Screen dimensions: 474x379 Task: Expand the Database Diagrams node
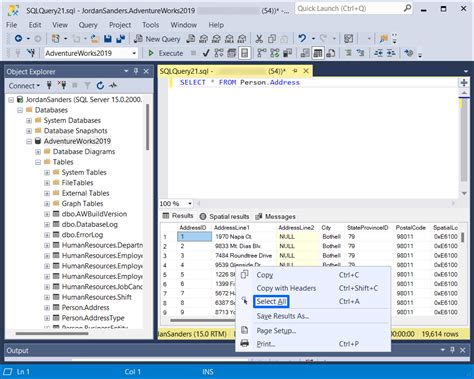coord(38,152)
